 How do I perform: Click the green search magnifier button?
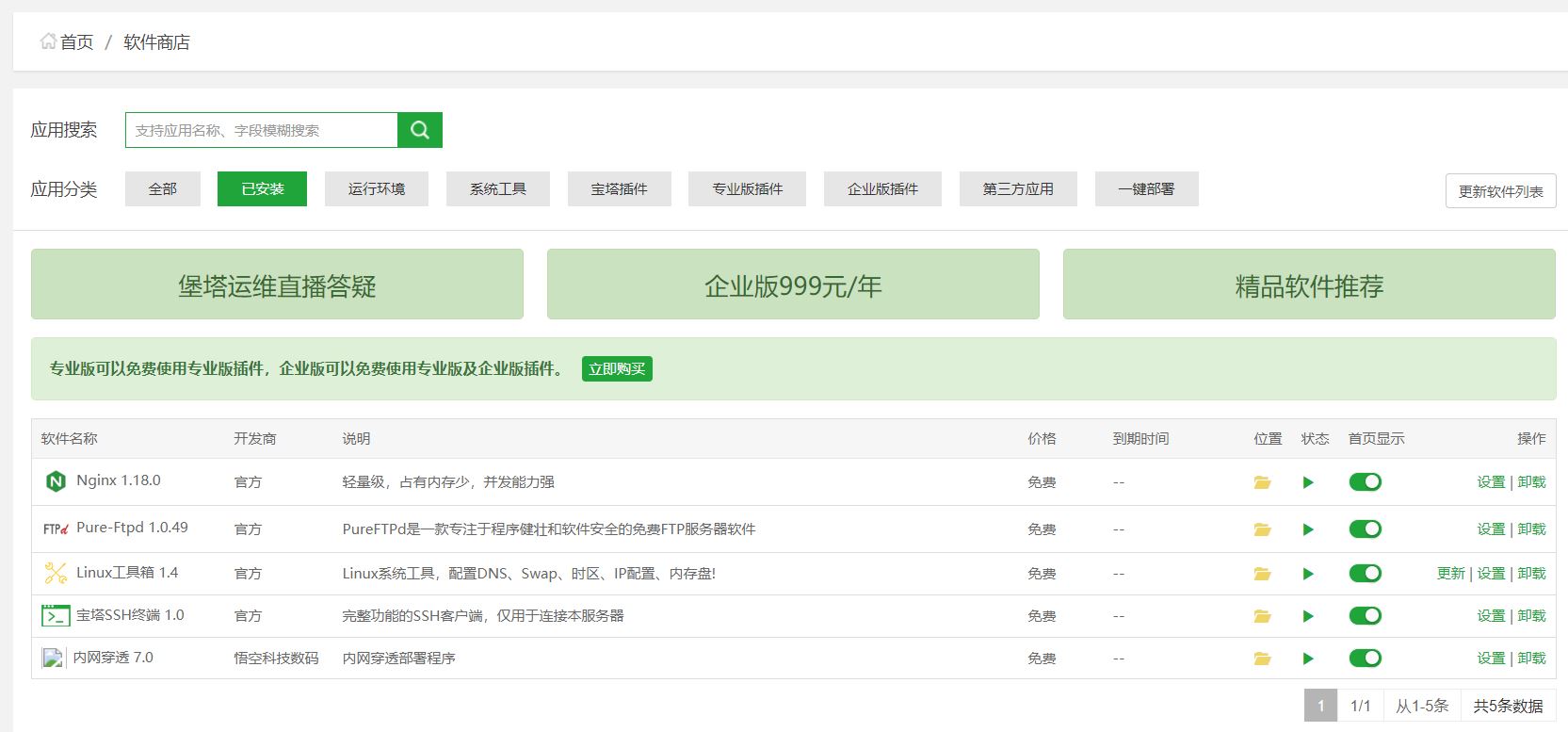point(420,130)
